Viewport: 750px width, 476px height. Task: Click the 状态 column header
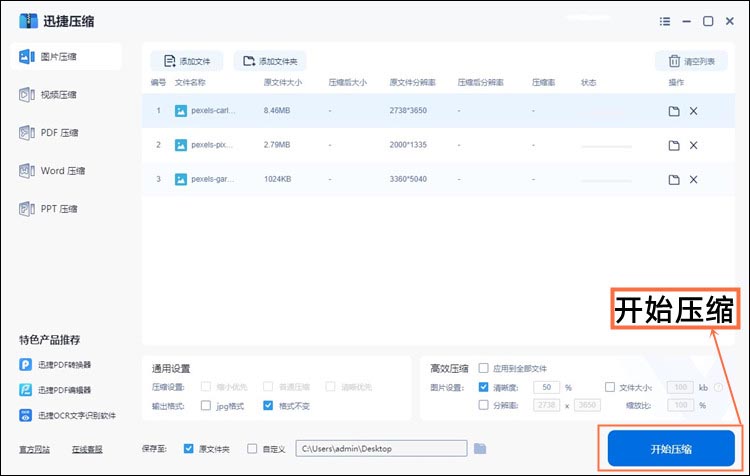588,82
